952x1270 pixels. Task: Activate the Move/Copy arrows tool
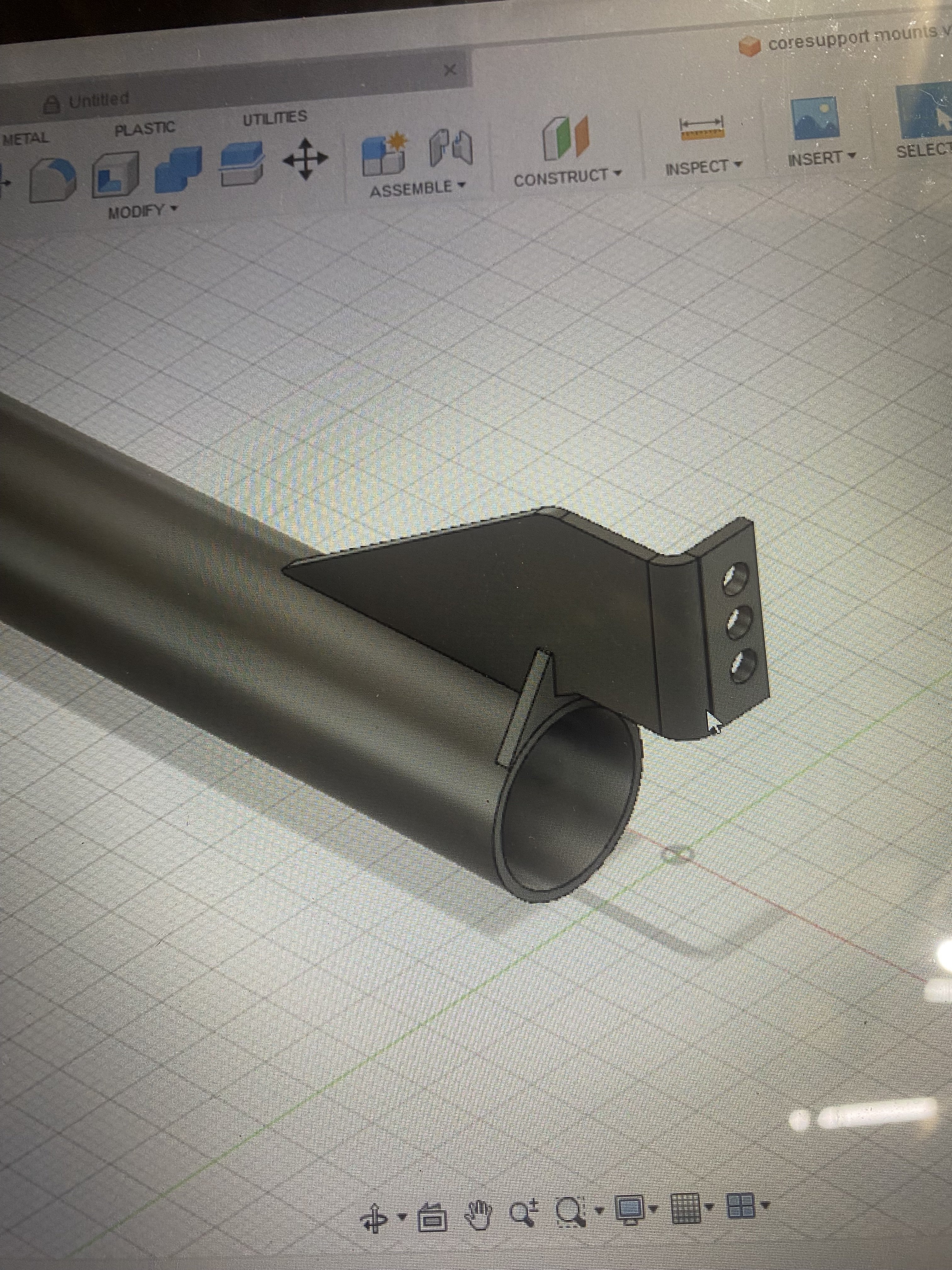click(306, 158)
